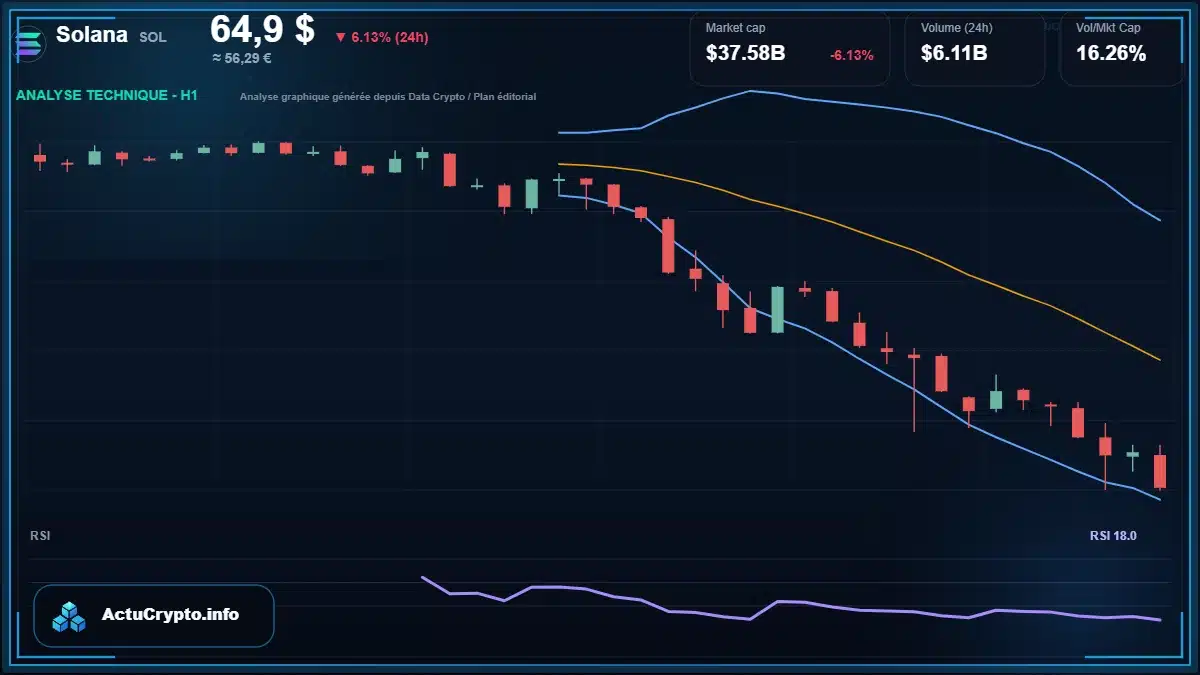Click the tall green candle mid-chart

pyautogui.click(x=777, y=309)
